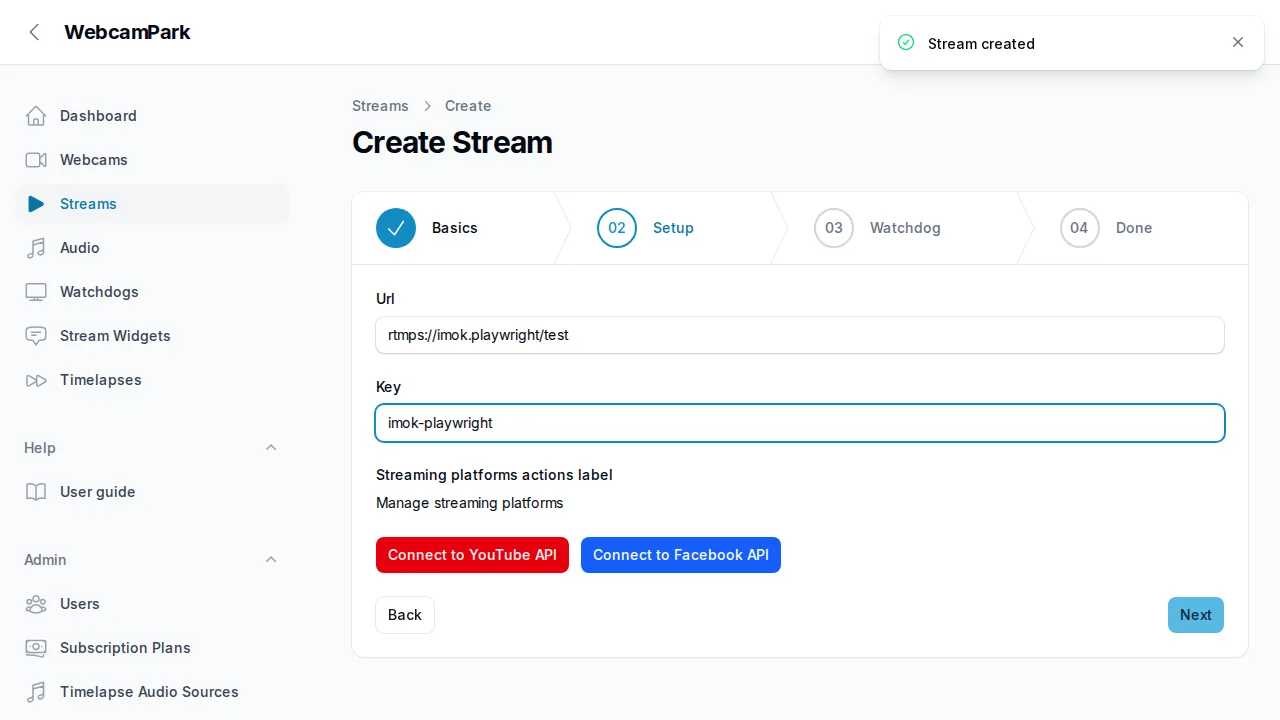Screen dimensions: 1280x720
Task: Collapse the Admin section chevron
Action: point(271,560)
